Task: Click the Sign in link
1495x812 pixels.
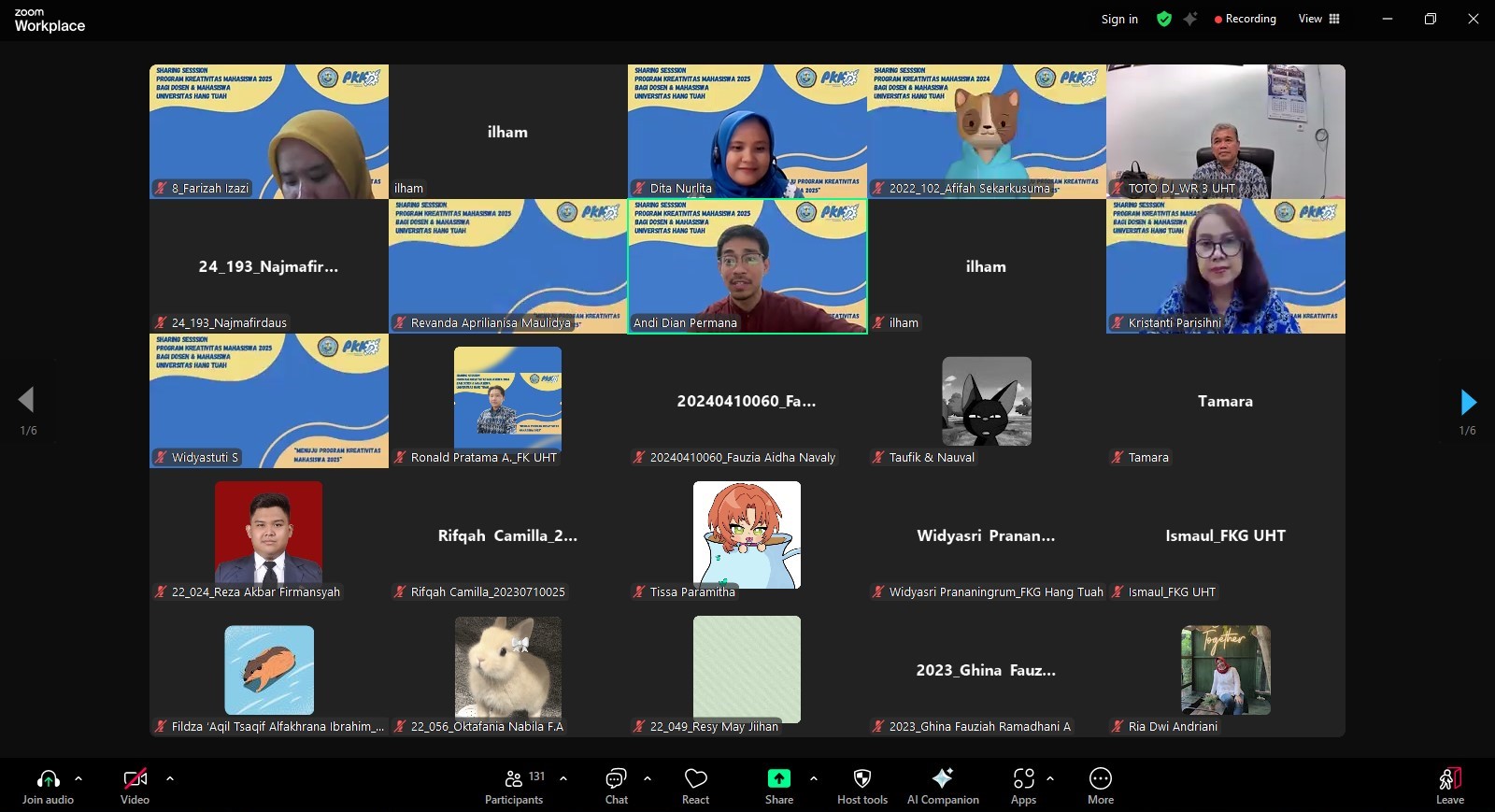Action: click(x=1118, y=19)
